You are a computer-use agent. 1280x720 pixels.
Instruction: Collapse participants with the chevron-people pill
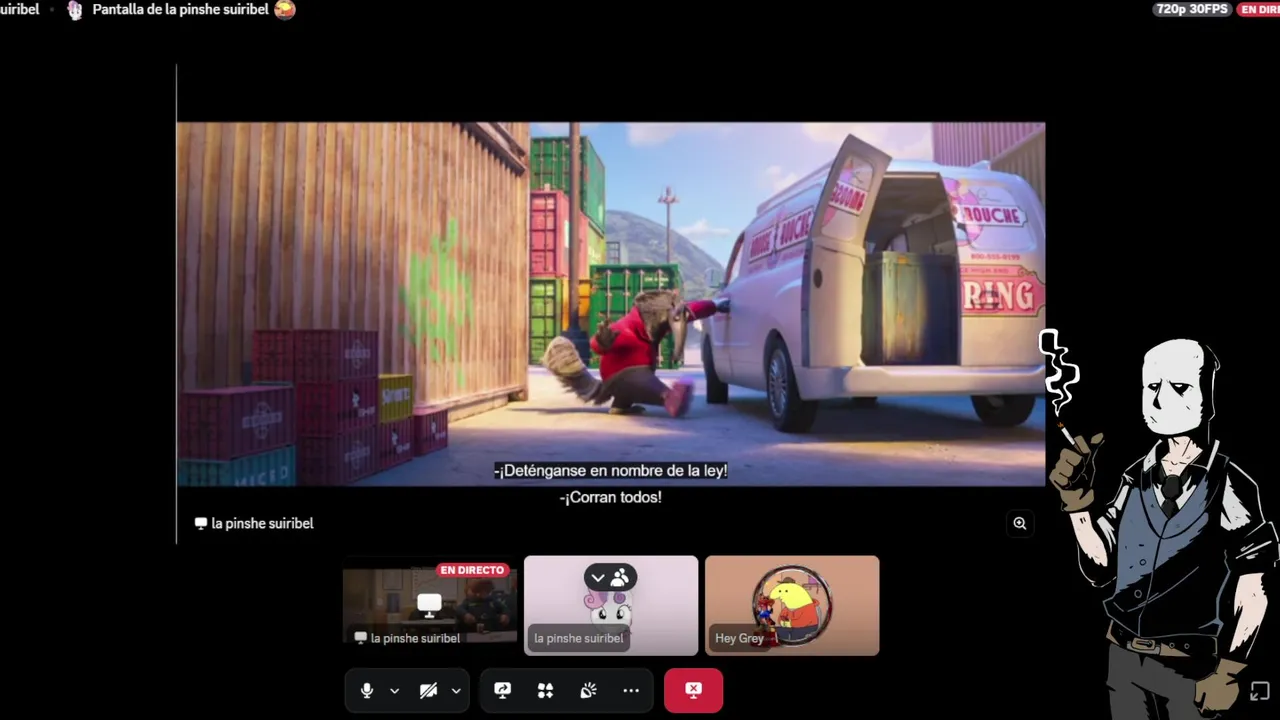[610, 577]
